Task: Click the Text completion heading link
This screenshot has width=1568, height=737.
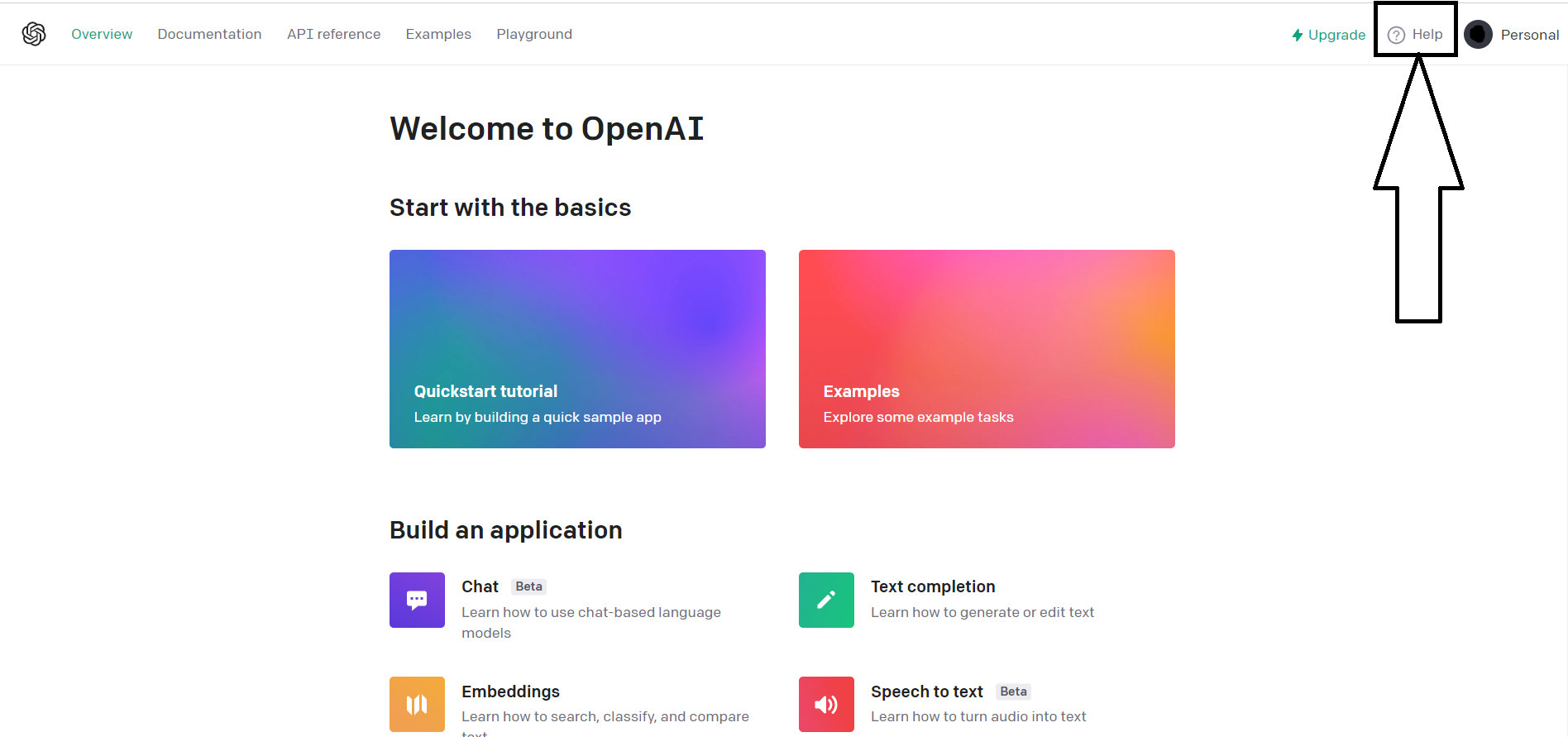Action: (x=933, y=586)
